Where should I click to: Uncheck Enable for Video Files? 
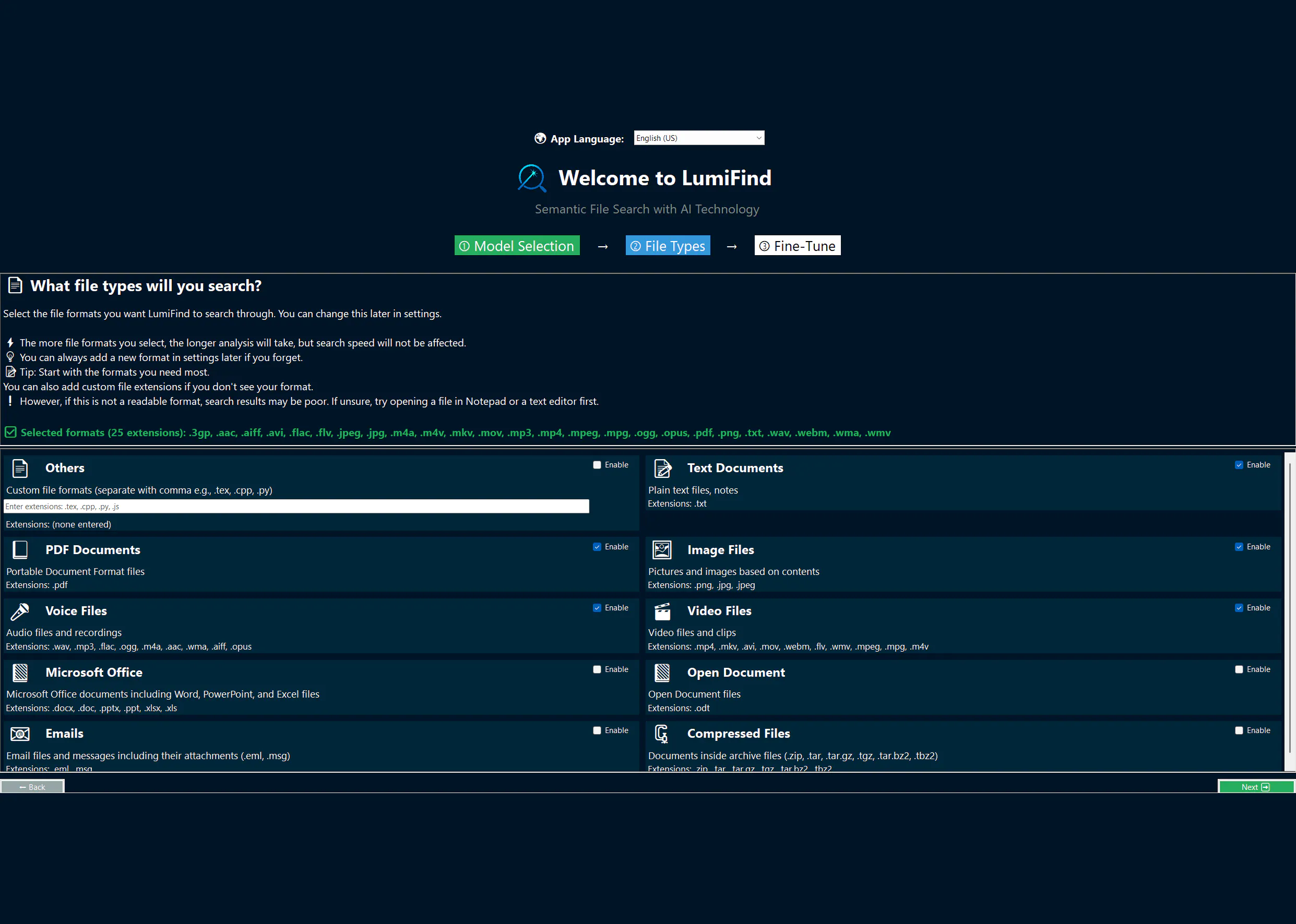(1239, 608)
